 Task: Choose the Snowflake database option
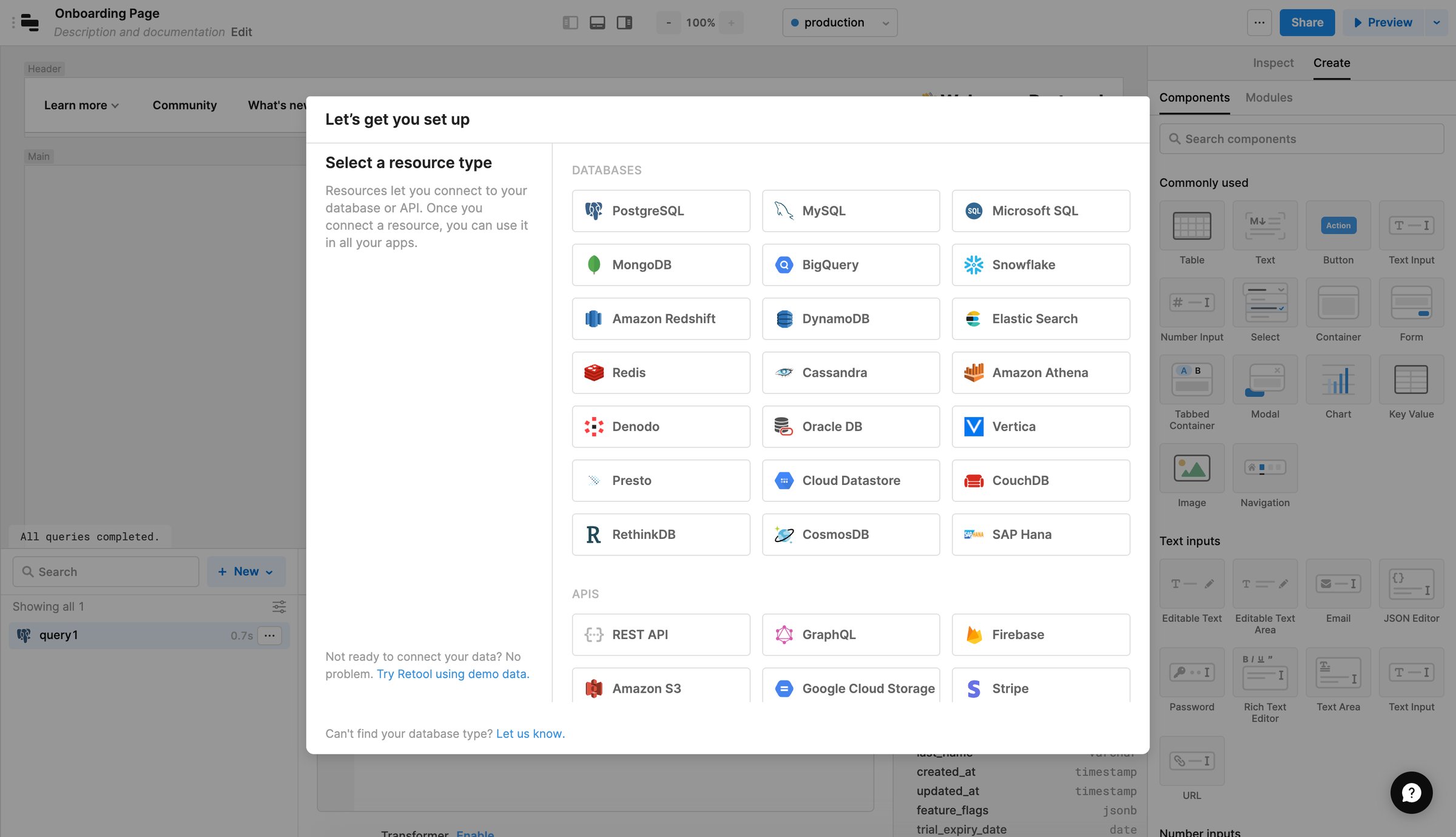click(1040, 265)
